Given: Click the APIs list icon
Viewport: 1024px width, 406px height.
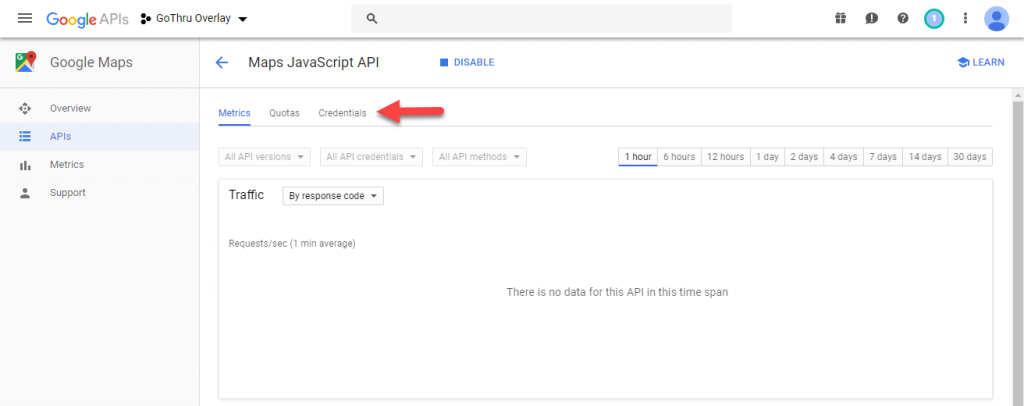Looking at the screenshot, I should tap(25, 136).
